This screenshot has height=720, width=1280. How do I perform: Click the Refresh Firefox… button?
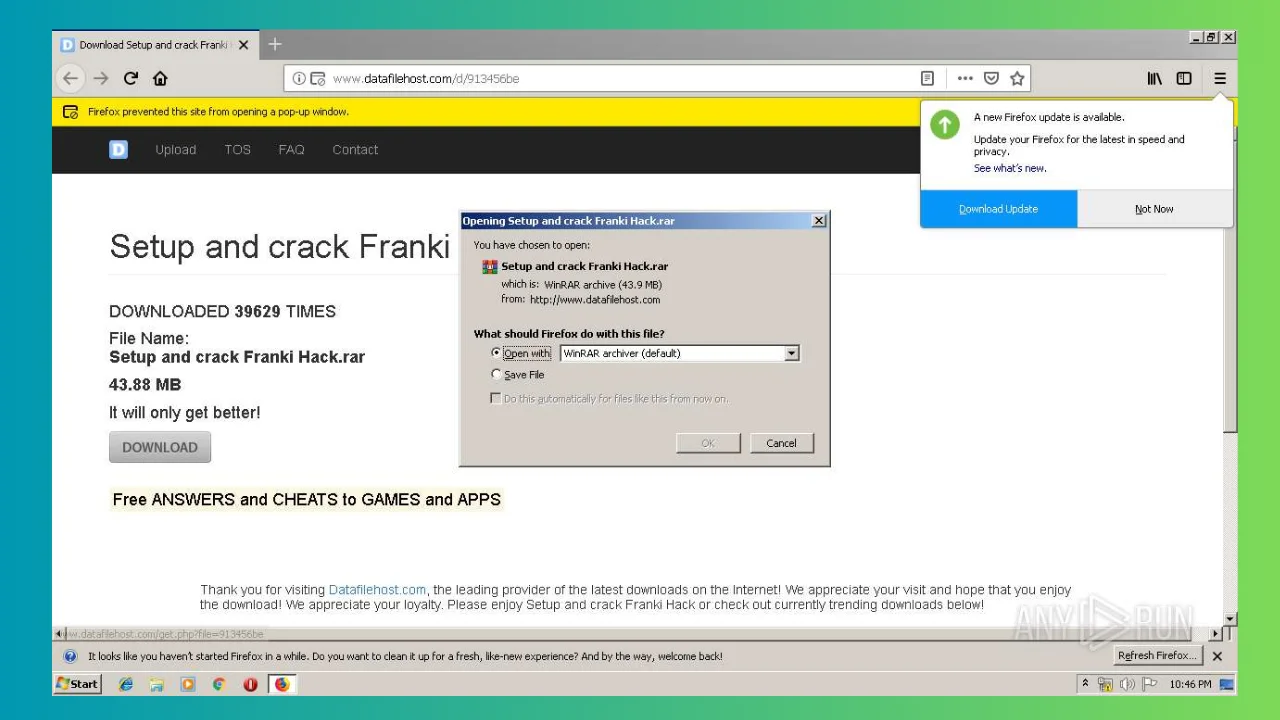[x=1157, y=656]
